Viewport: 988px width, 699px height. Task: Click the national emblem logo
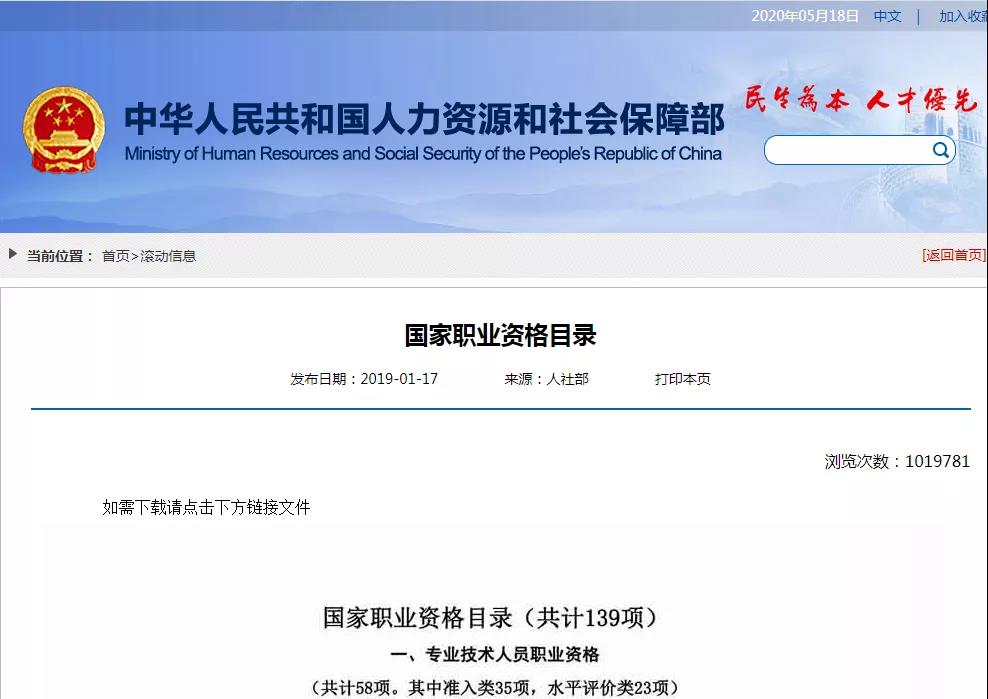(x=63, y=130)
